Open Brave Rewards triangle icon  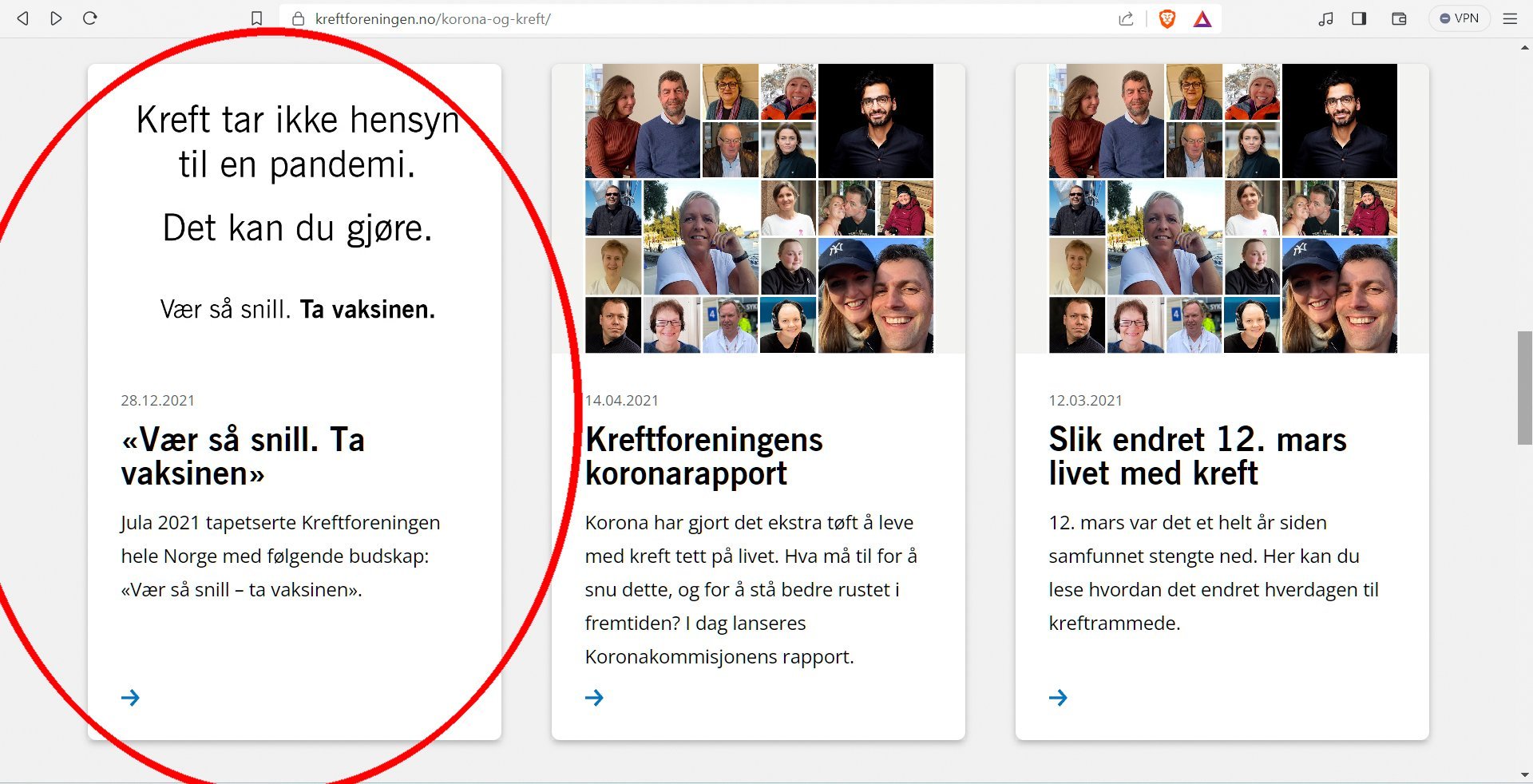pyautogui.click(x=1202, y=18)
